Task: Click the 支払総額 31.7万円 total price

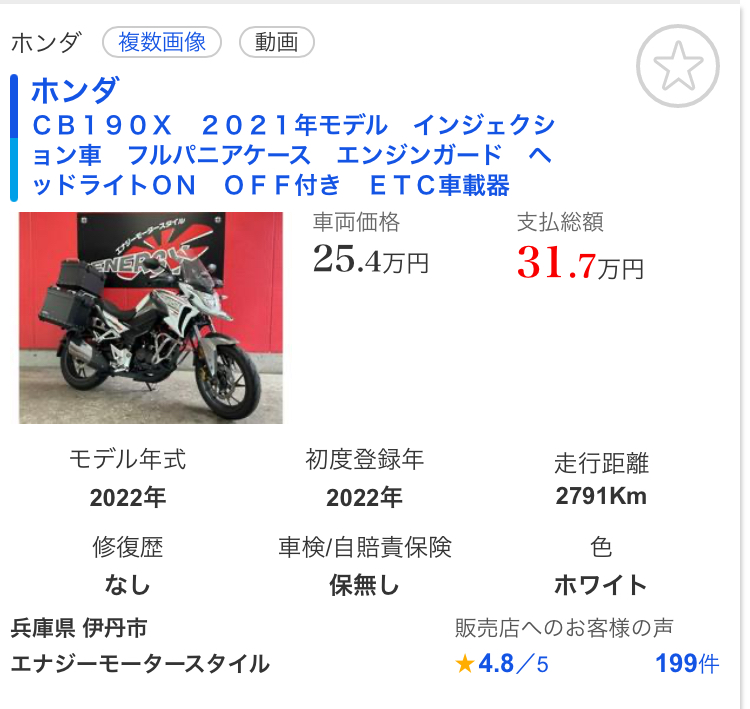Action: (x=580, y=263)
